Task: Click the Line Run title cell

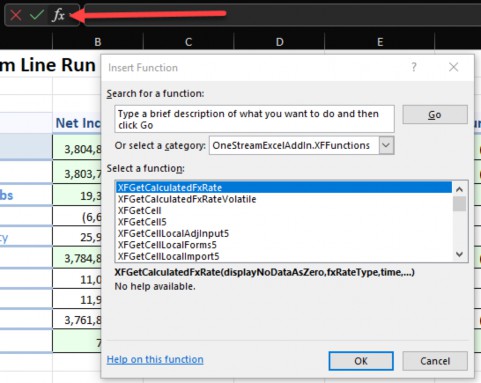Action: pos(48,65)
